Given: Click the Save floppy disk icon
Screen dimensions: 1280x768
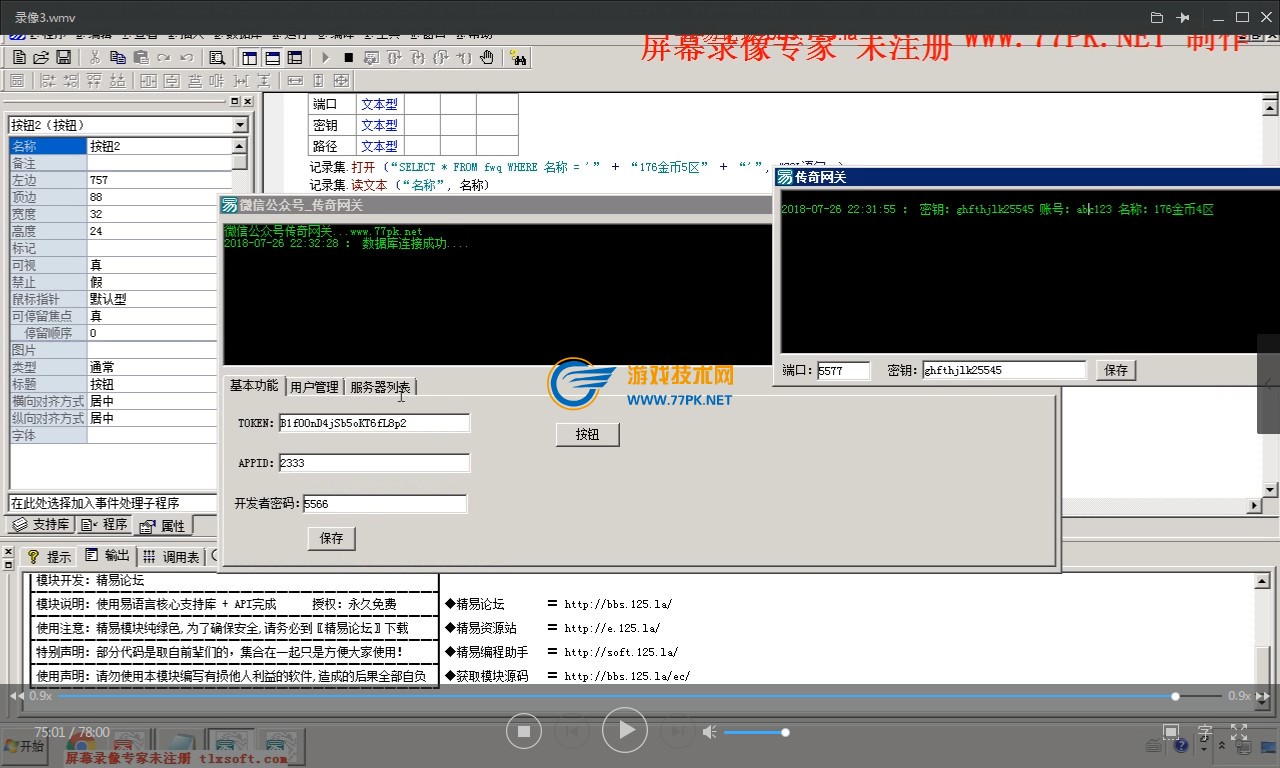Looking at the screenshot, I should (63, 58).
